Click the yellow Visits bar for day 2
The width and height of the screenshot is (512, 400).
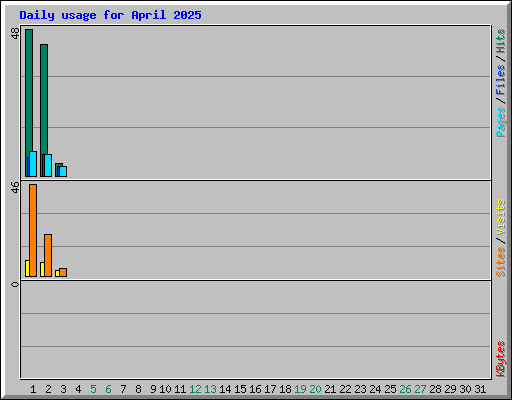42,270
